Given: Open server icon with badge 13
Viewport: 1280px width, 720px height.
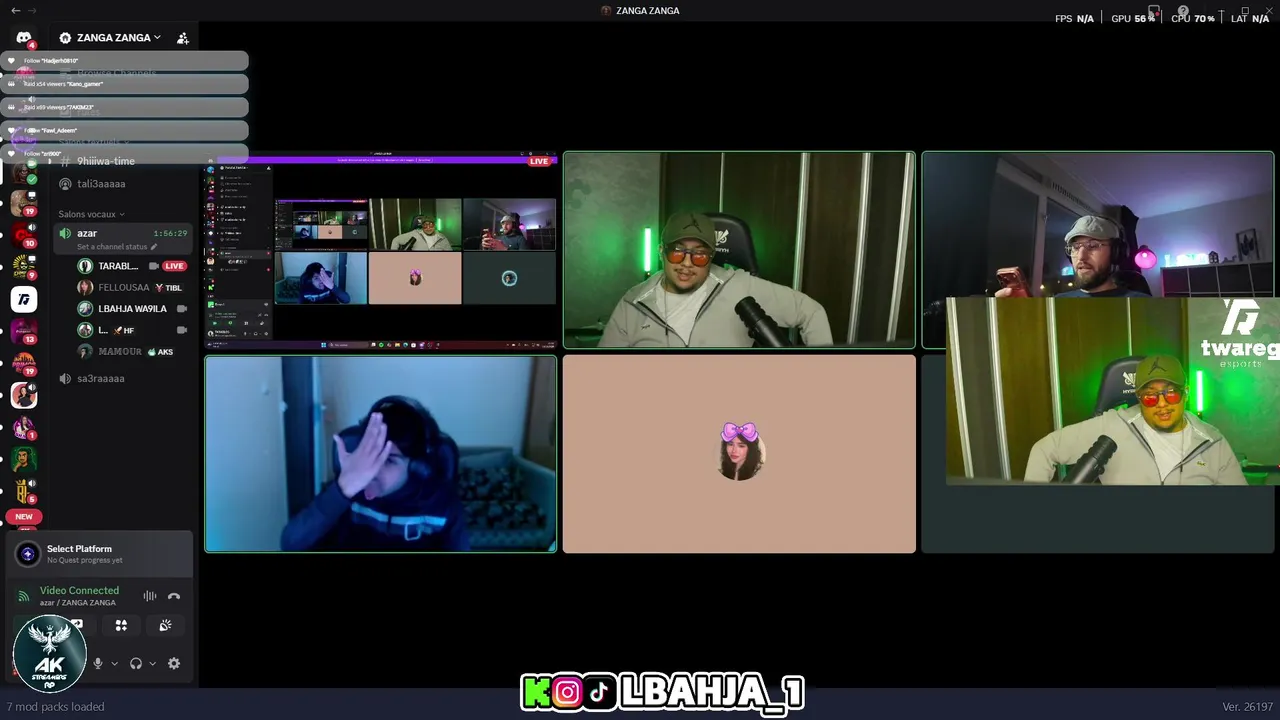Looking at the screenshot, I should 24,331.
